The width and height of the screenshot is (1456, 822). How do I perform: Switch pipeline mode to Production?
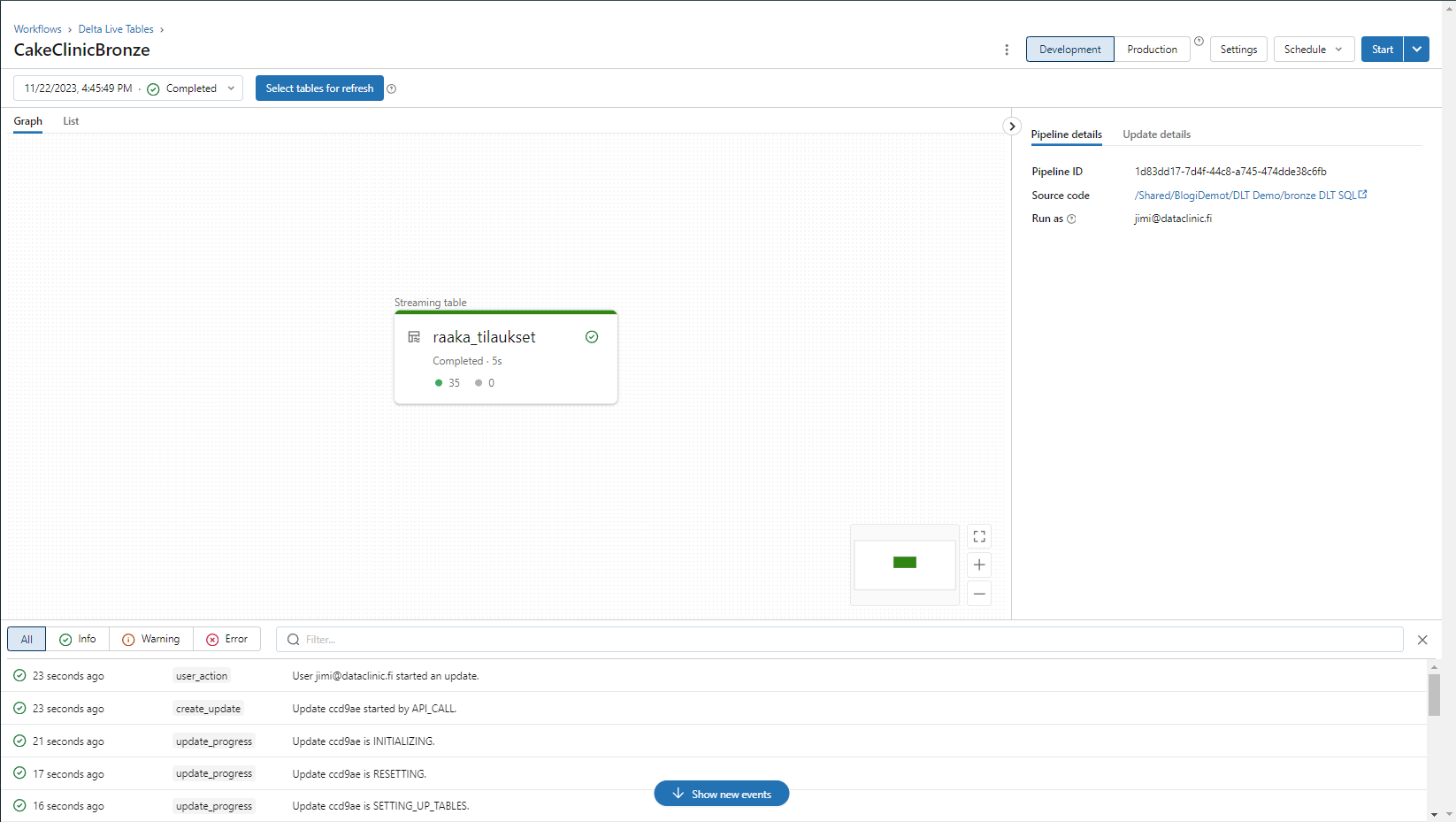tap(1152, 50)
